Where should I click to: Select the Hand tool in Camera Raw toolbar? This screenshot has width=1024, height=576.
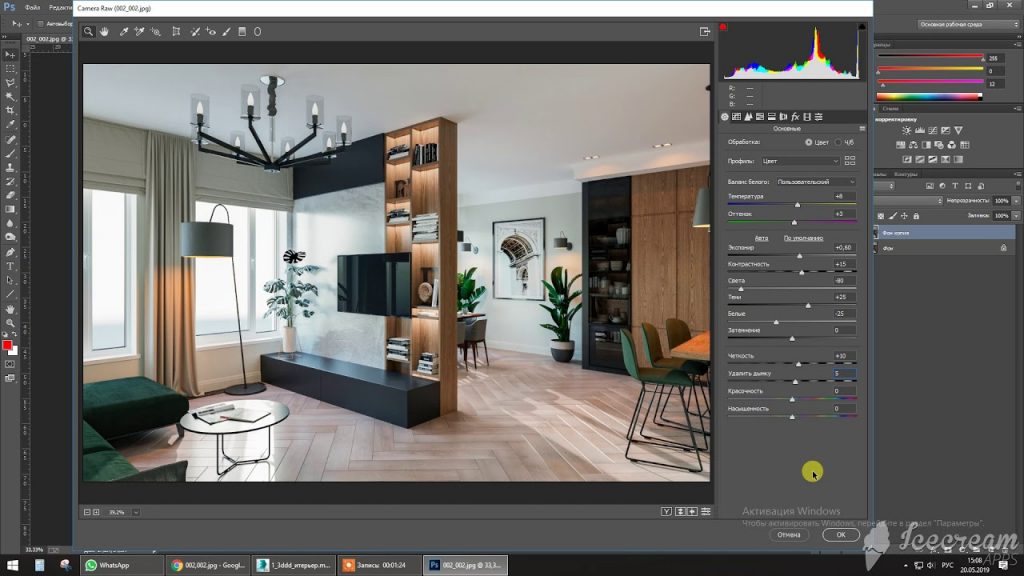pos(104,31)
